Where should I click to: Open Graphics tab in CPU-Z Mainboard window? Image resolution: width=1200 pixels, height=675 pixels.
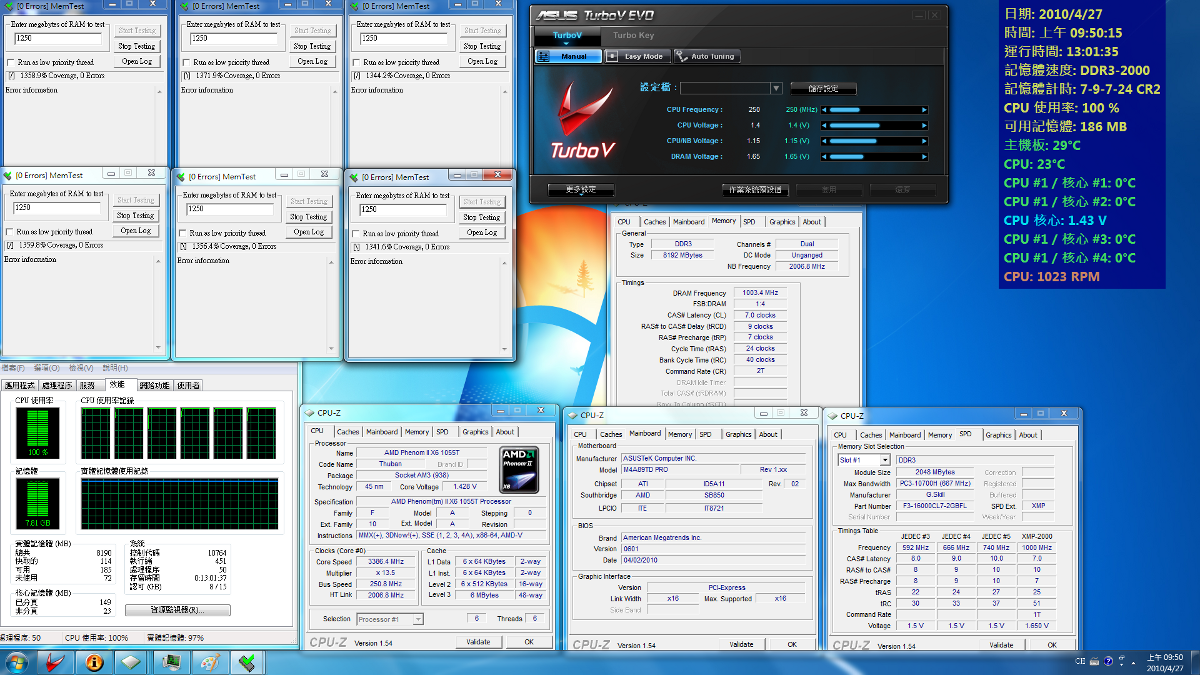click(738, 434)
